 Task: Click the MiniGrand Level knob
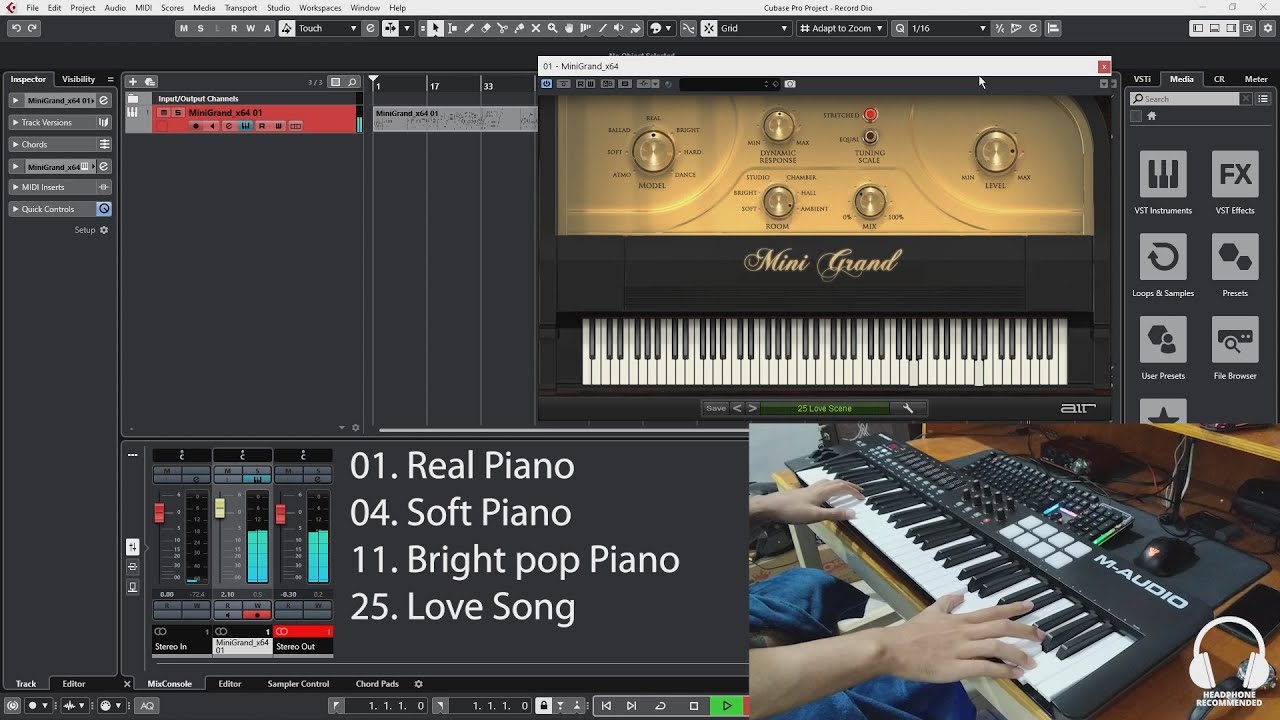coord(996,151)
